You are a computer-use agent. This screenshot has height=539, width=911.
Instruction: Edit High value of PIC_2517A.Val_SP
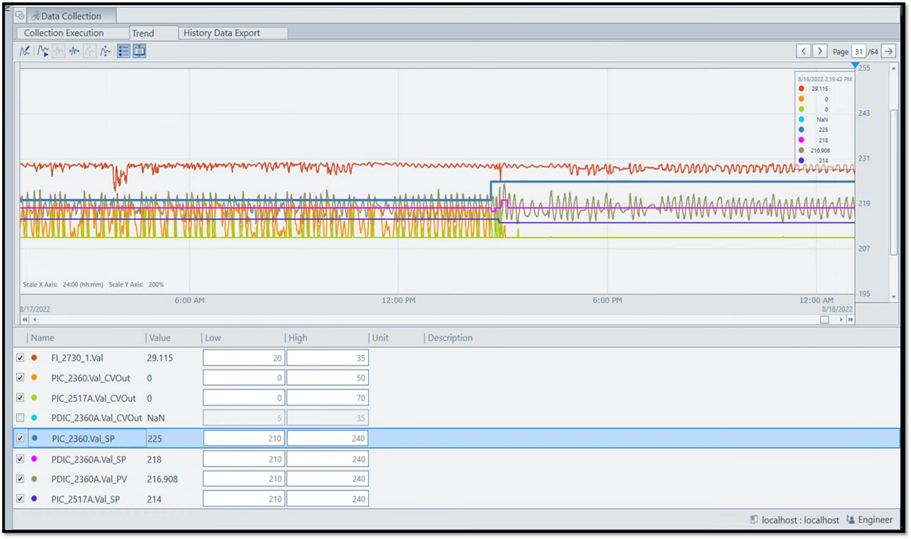[328, 498]
